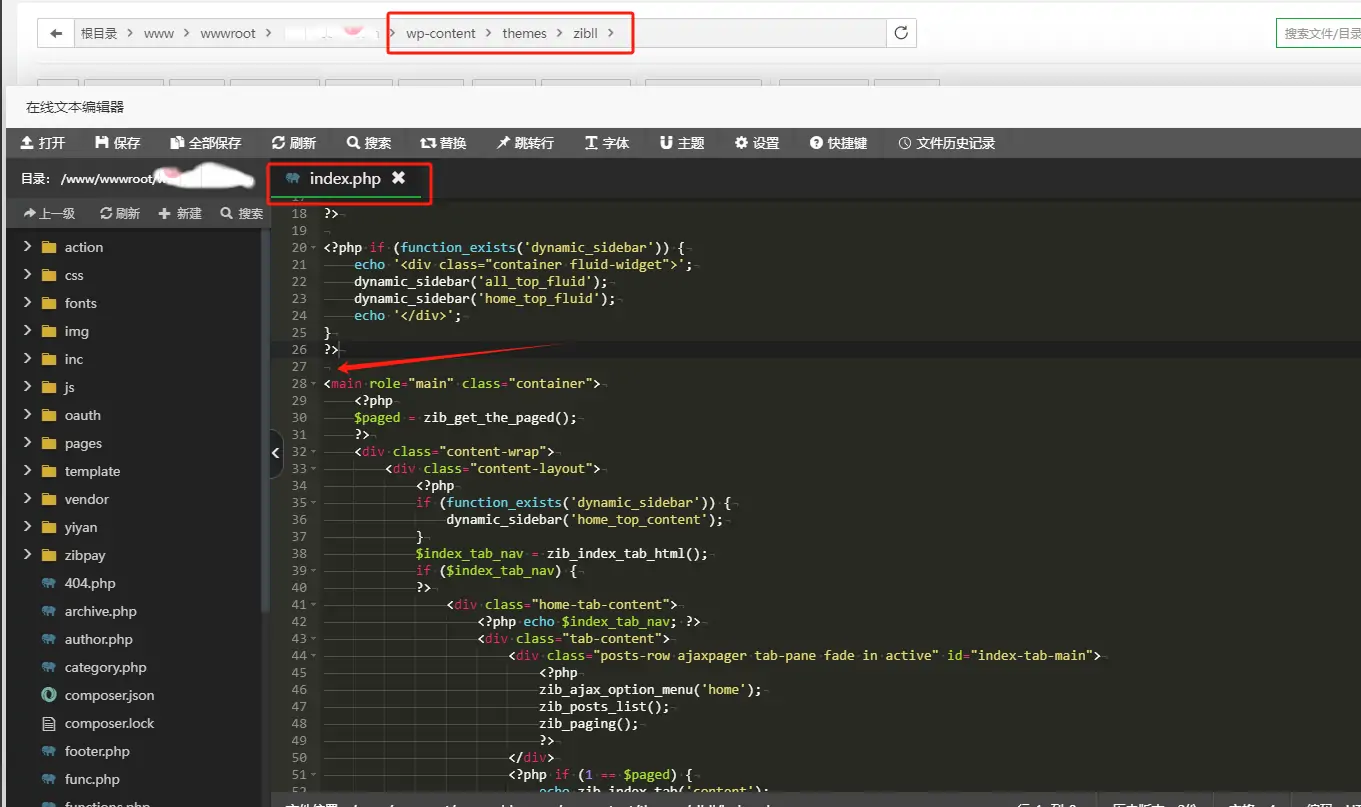Click Save All in editor toolbar
Screen dimensions: 1361x807
[205, 143]
